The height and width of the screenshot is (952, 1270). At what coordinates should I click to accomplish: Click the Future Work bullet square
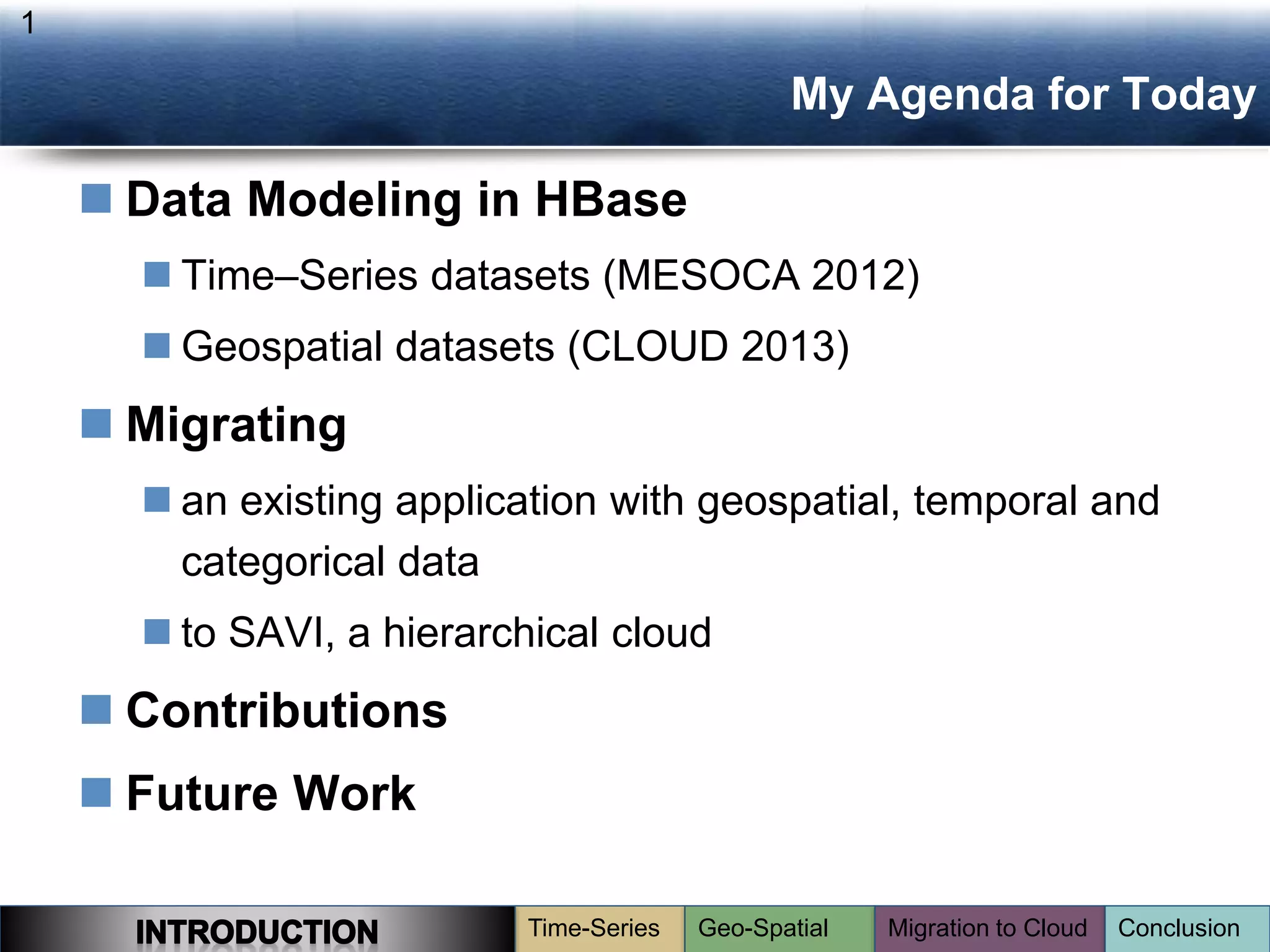click(x=96, y=793)
